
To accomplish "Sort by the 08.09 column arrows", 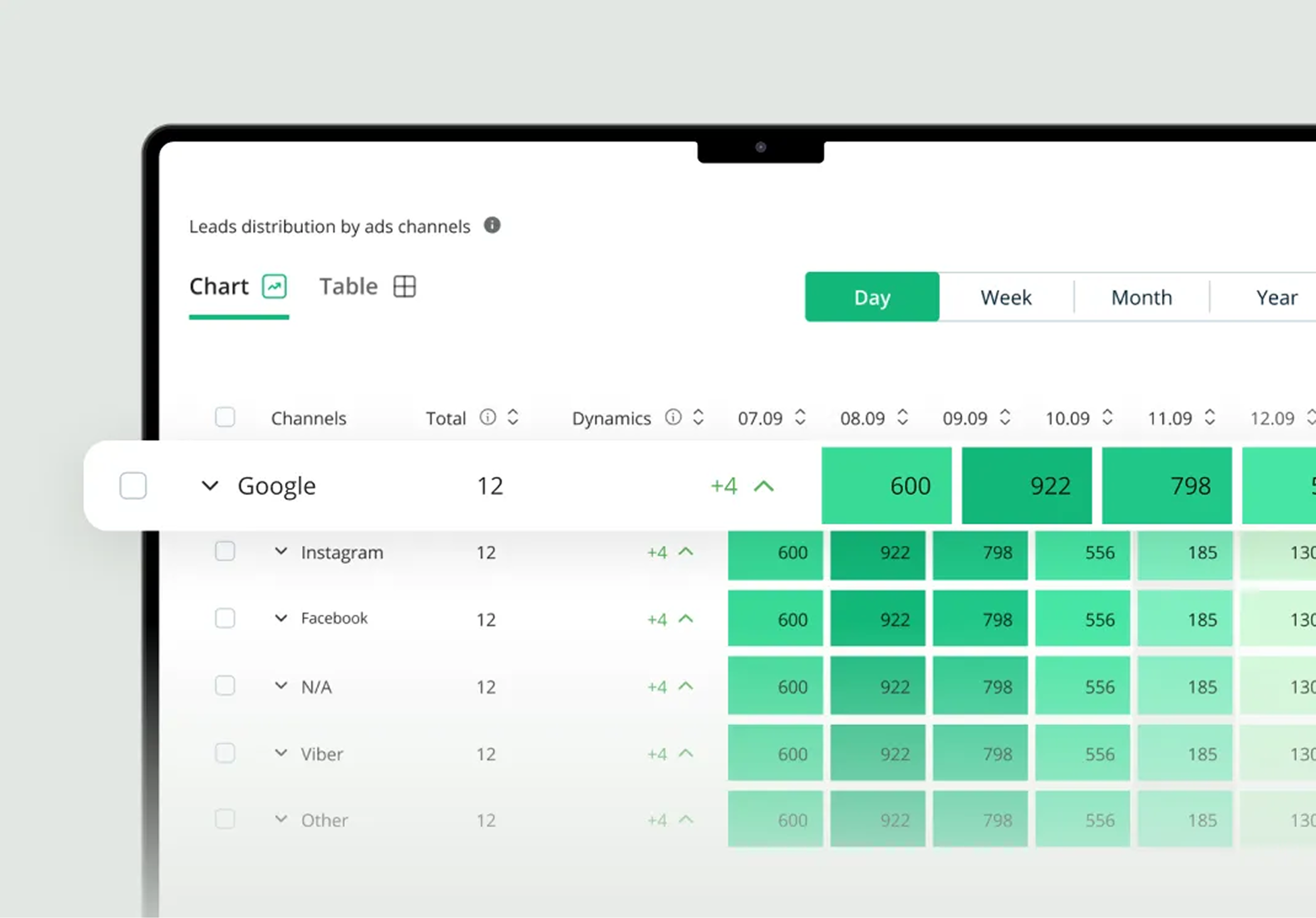I will click(903, 417).
